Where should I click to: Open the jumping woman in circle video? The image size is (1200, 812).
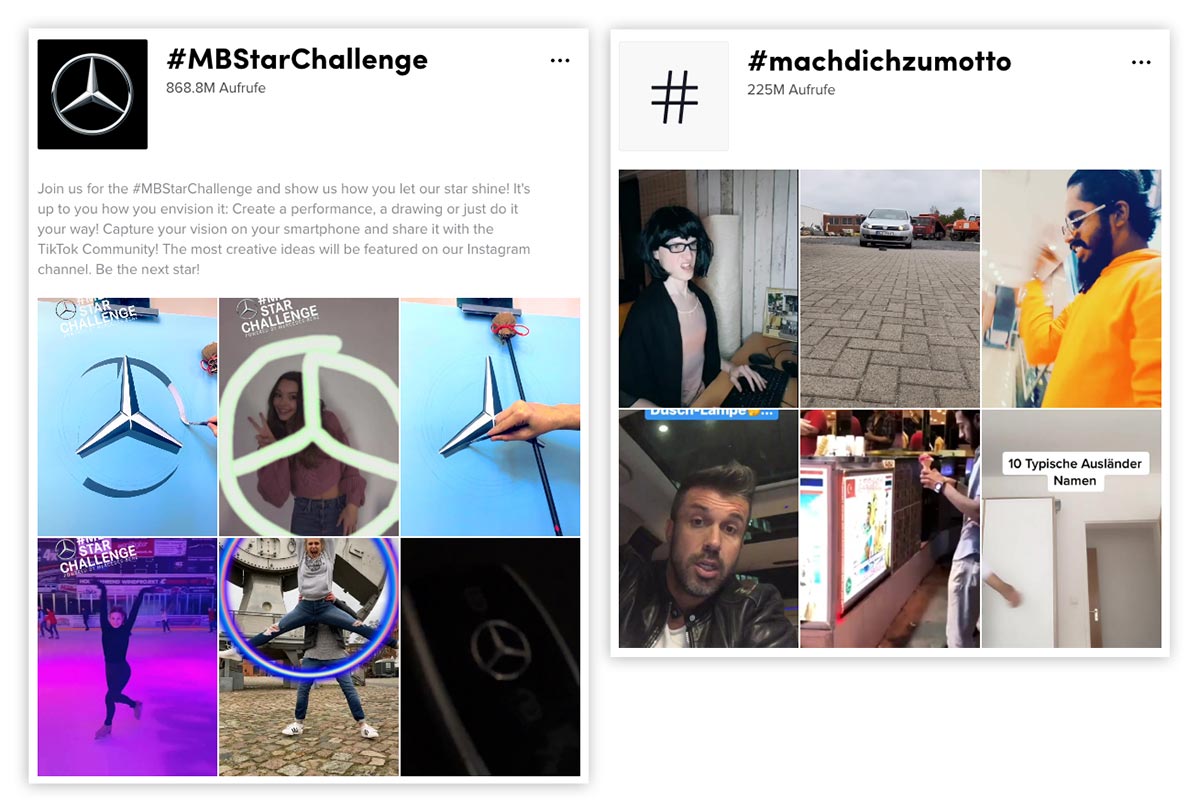308,657
